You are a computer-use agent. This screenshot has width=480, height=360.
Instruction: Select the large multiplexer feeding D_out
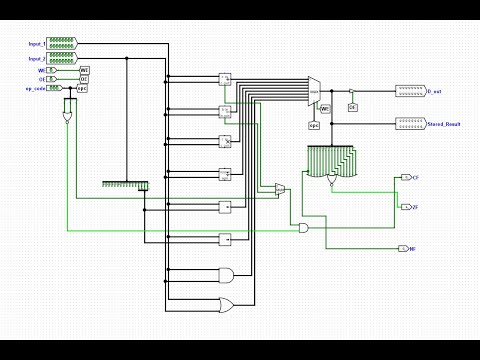tap(314, 91)
